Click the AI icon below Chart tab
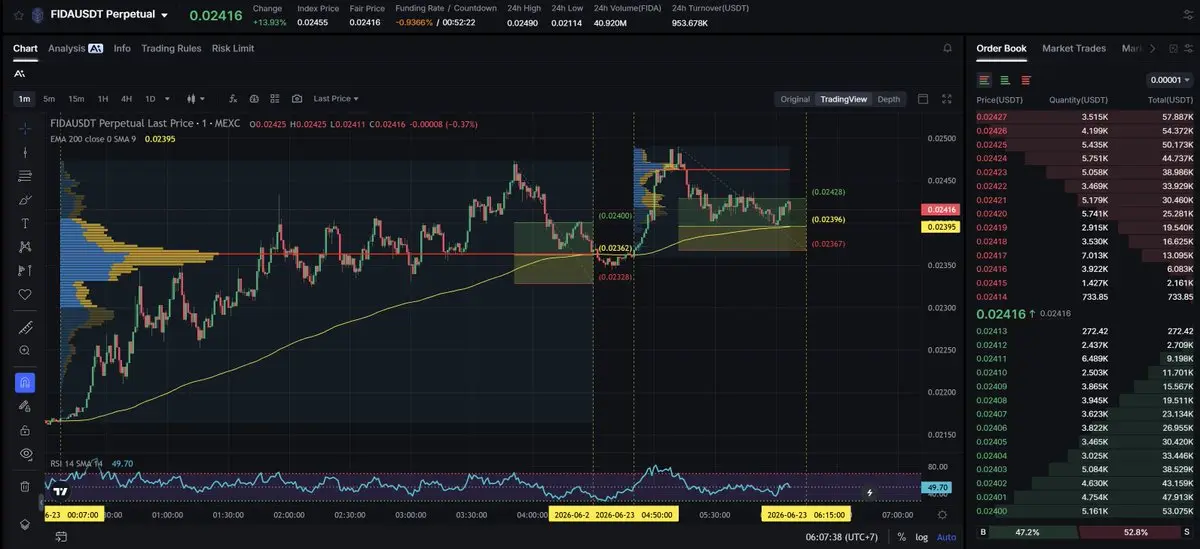 coord(20,73)
